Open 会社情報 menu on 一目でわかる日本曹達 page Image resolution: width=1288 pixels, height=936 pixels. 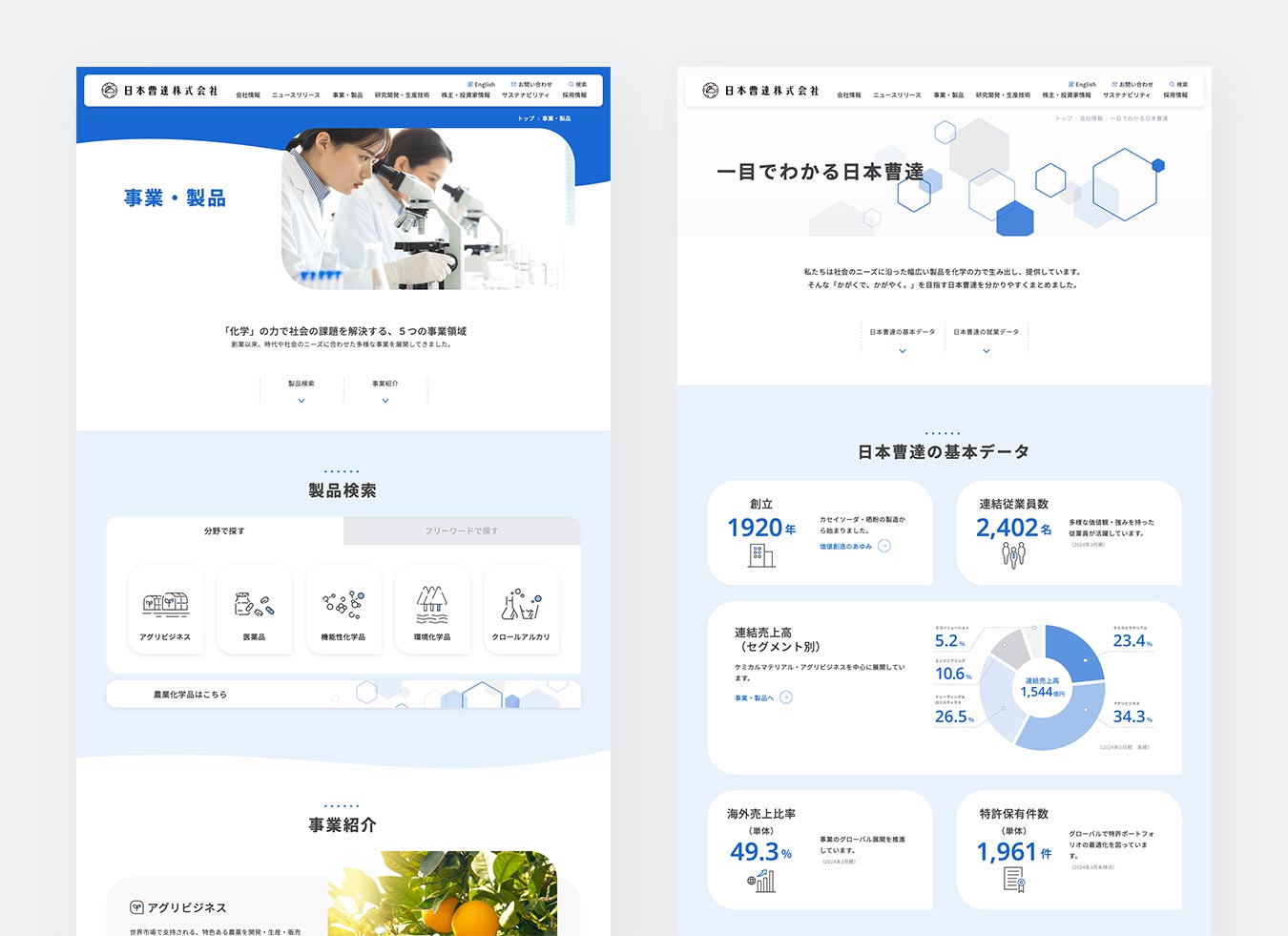tap(849, 95)
